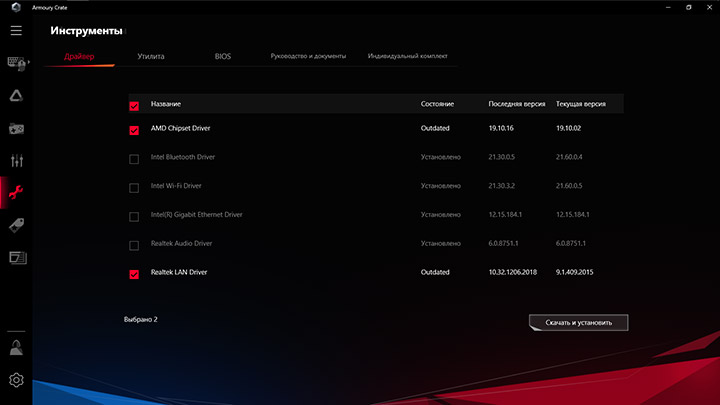Switch to the Драйвер tab
Image resolution: width=720 pixels, height=405 pixels.
tap(79, 56)
